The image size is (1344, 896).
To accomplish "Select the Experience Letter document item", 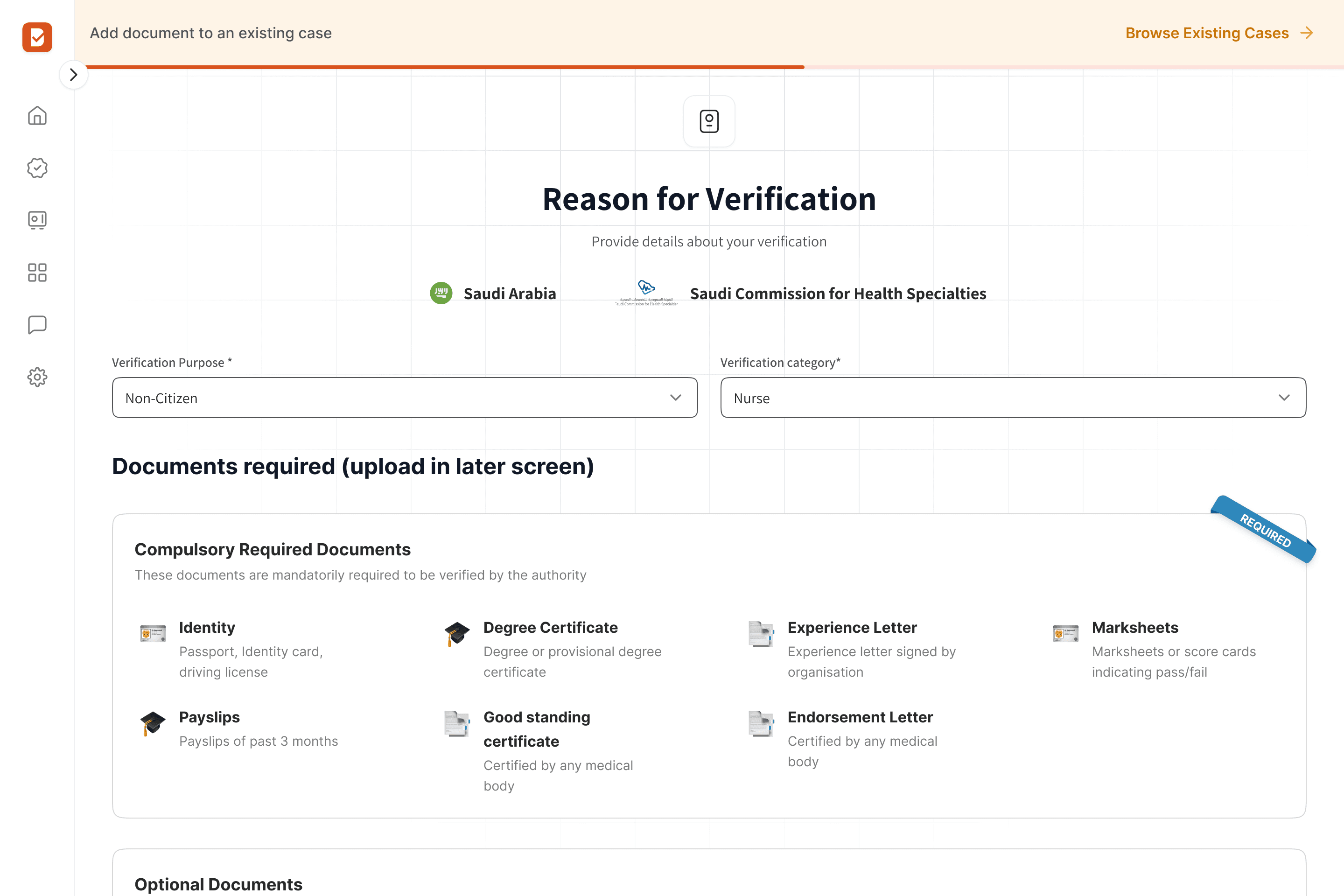I will pyautogui.click(x=851, y=627).
